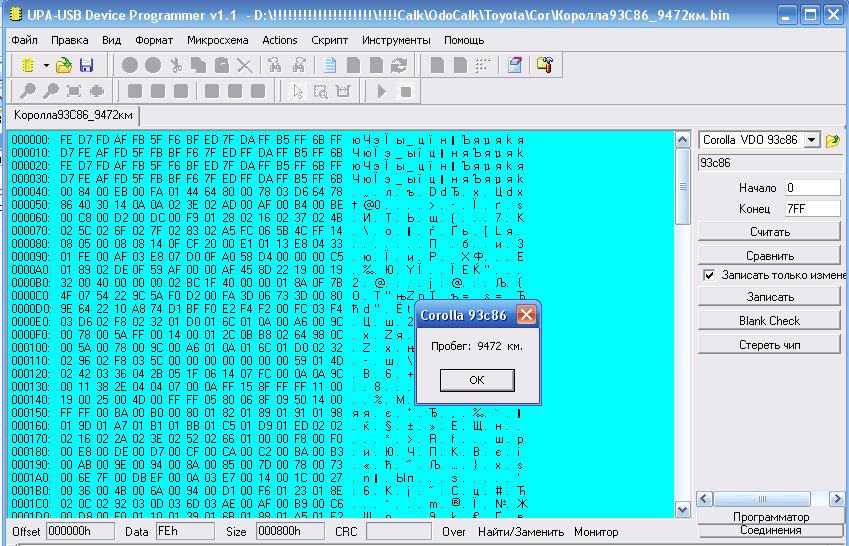Viewport: 849px width, 546px height.
Task: Open the Микросхема menu
Action: tap(218, 40)
